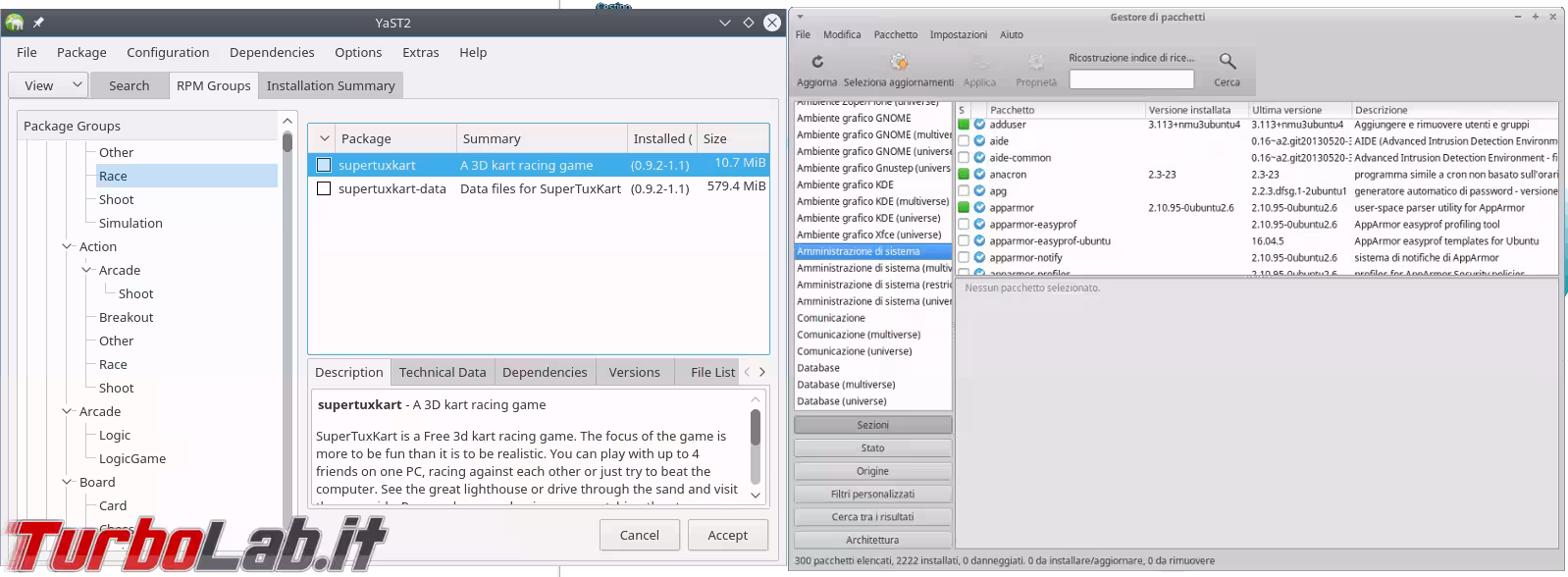Open the Options menu in YaST2
This screenshot has height=577, width=1568.
(358, 52)
